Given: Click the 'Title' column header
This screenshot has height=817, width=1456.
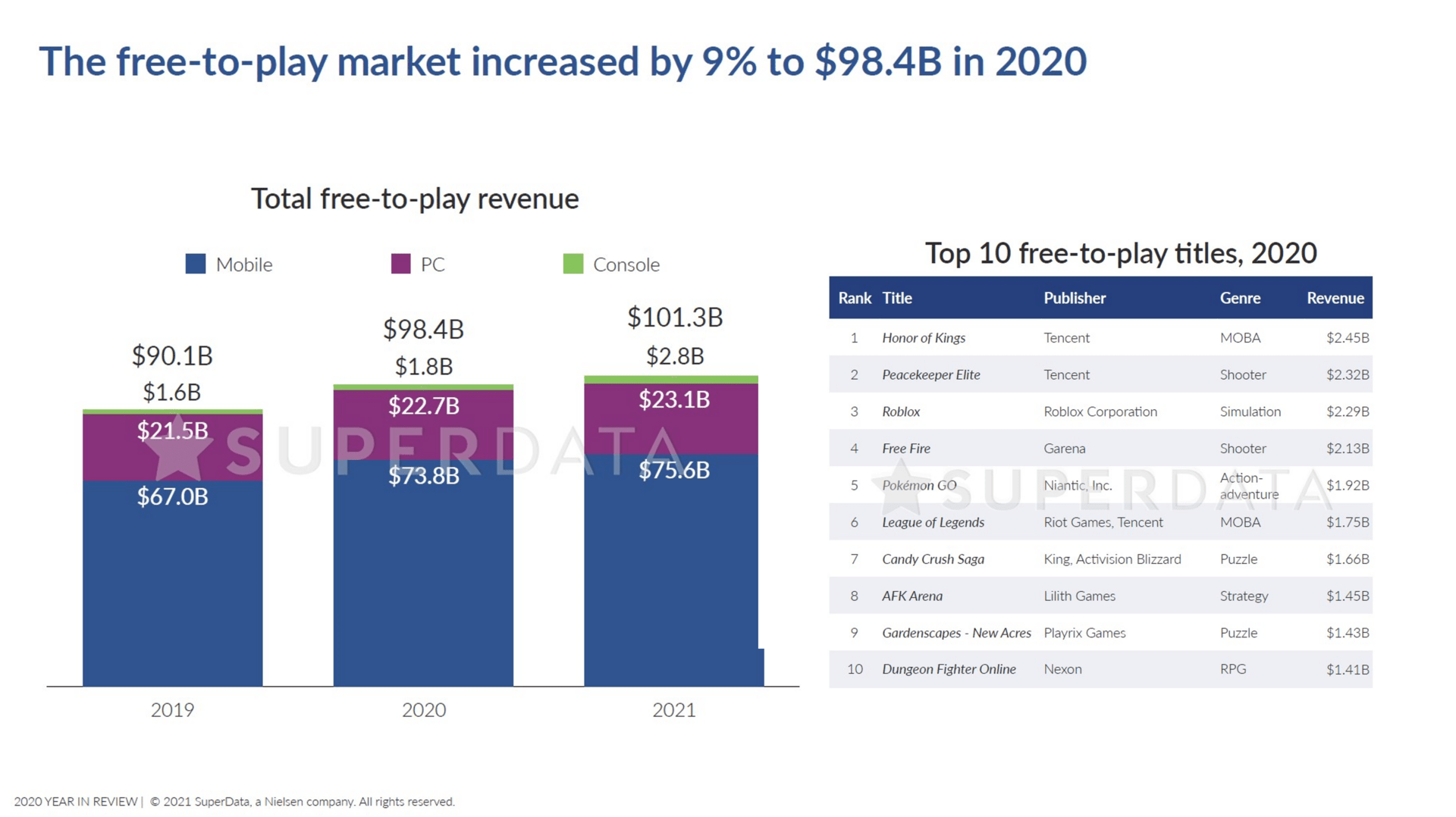Looking at the screenshot, I should pos(897,298).
